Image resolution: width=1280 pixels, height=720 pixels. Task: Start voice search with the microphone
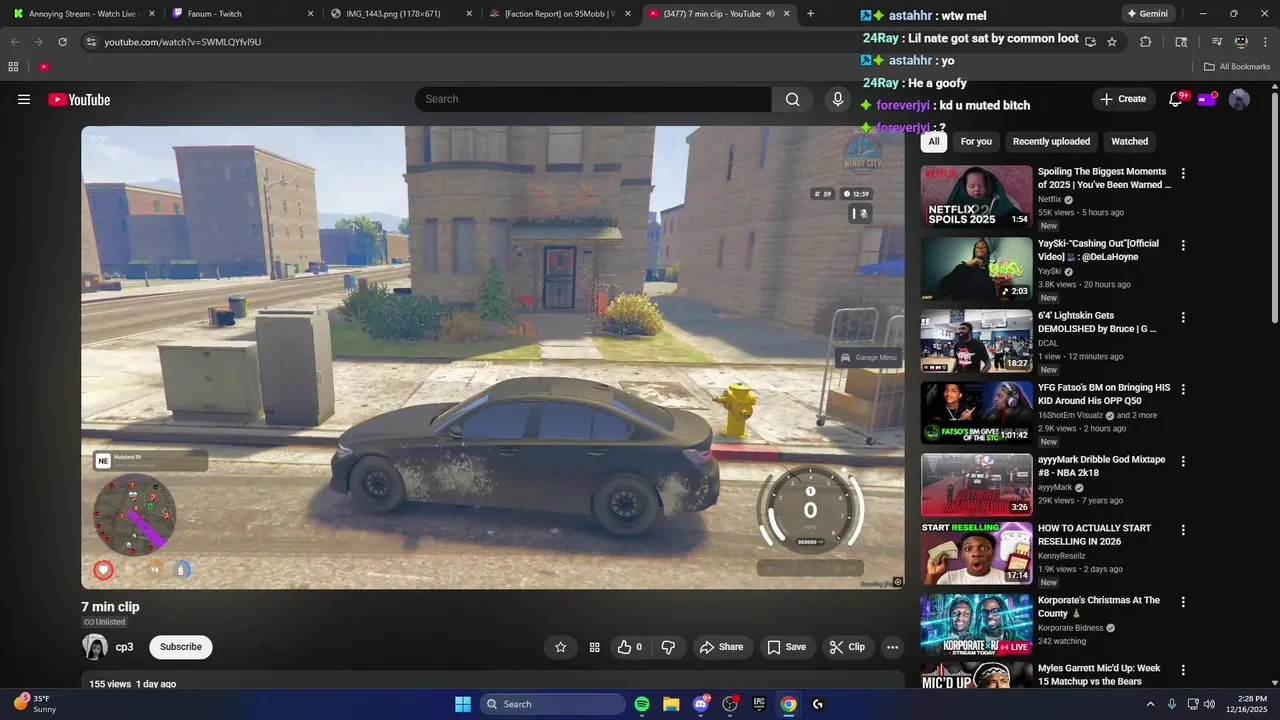838,99
